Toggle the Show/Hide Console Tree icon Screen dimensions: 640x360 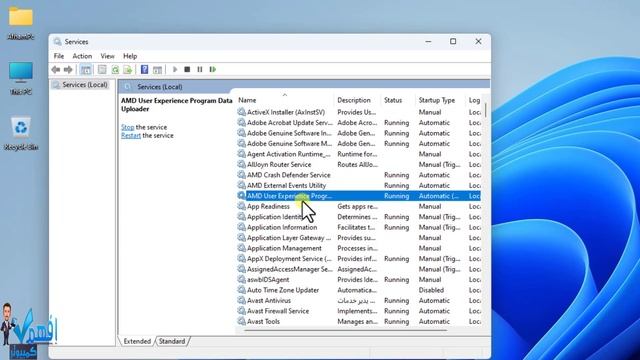[x=86, y=69]
